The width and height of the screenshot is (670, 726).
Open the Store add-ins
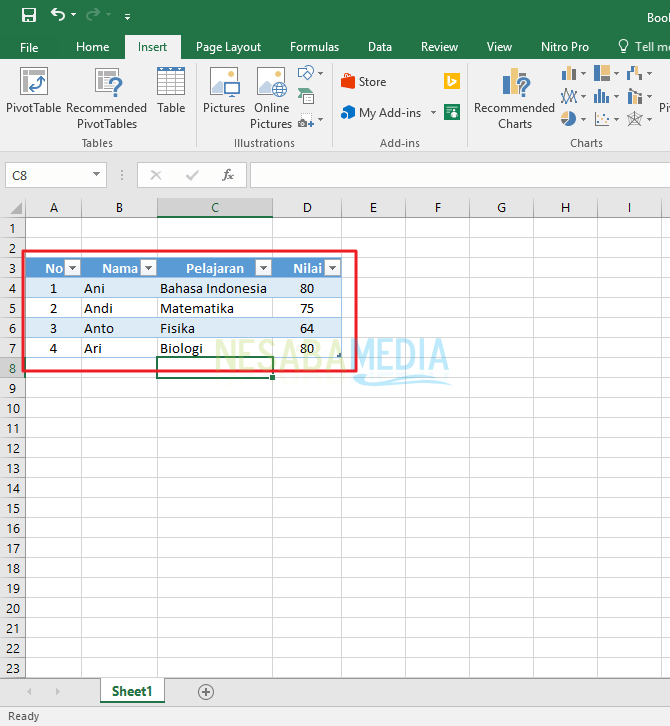tap(364, 81)
